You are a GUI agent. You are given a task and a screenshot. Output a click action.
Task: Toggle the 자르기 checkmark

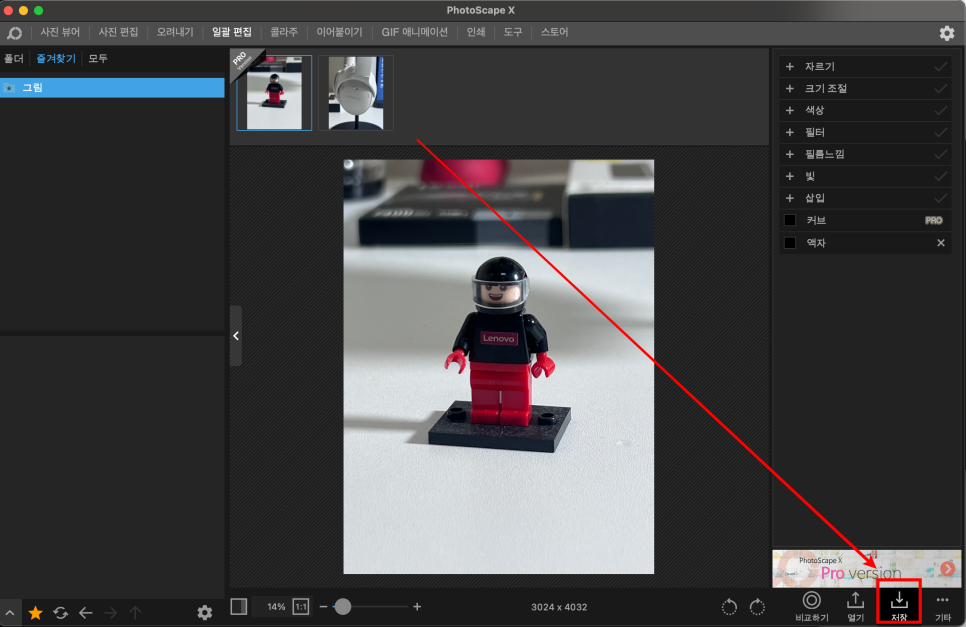pos(941,67)
